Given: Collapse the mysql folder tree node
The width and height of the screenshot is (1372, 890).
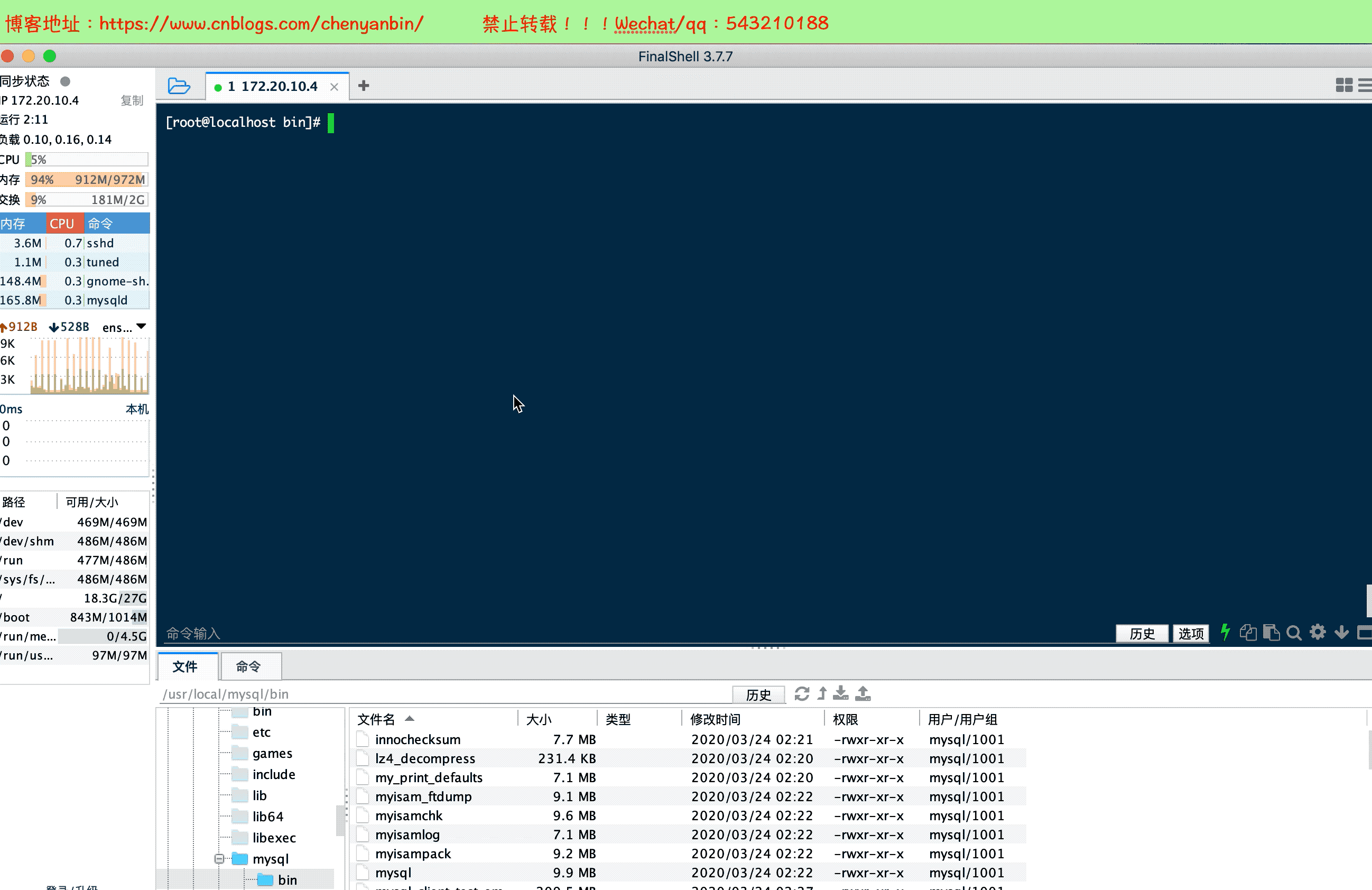Looking at the screenshot, I should 219,858.
